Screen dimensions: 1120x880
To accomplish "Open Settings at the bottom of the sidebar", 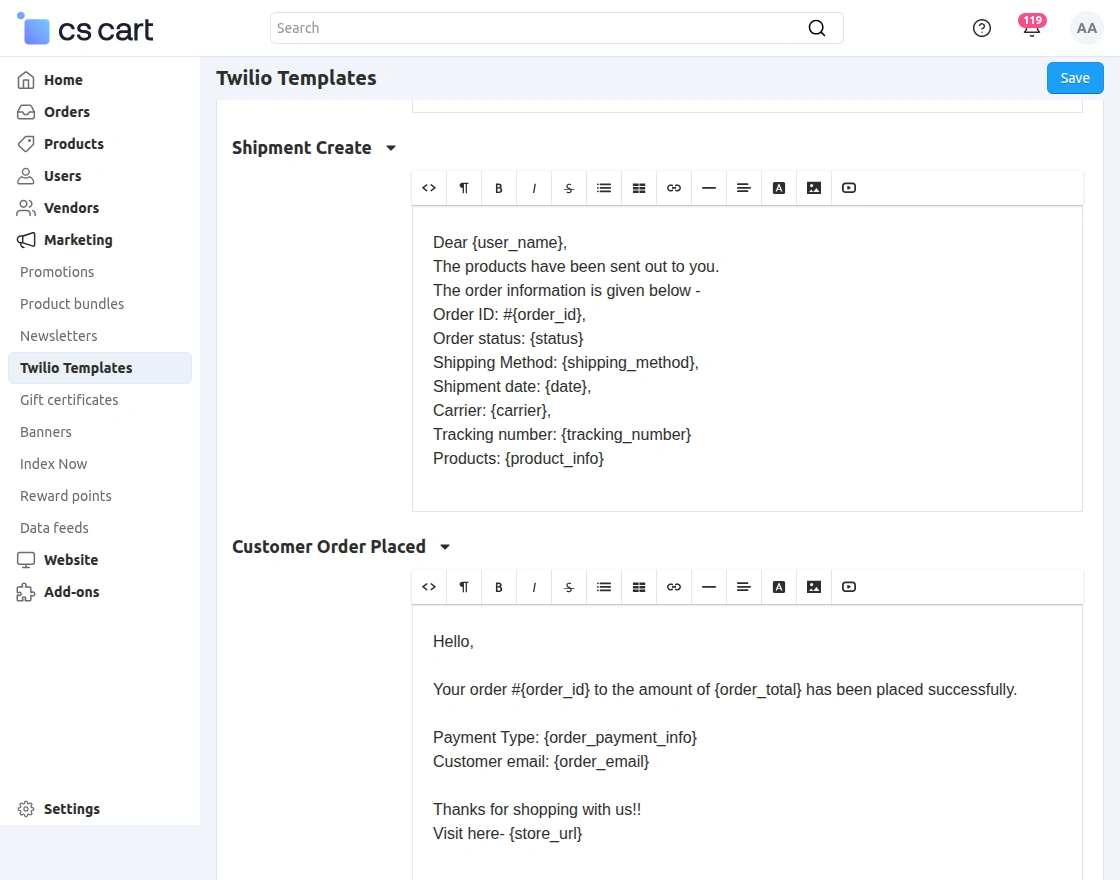I will [71, 808].
